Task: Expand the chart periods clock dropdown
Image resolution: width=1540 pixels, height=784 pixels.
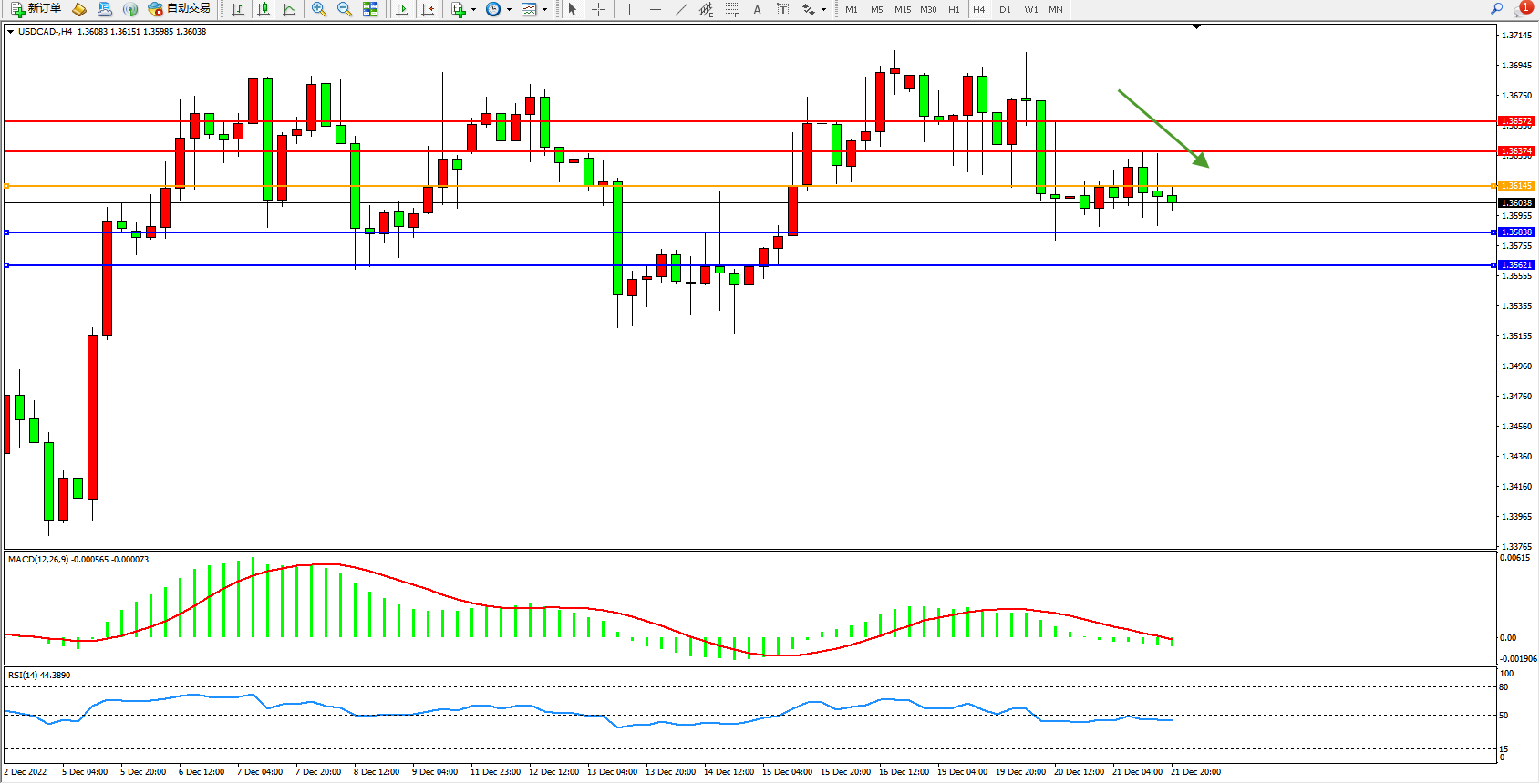Action: pyautogui.click(x=509, y=10)
